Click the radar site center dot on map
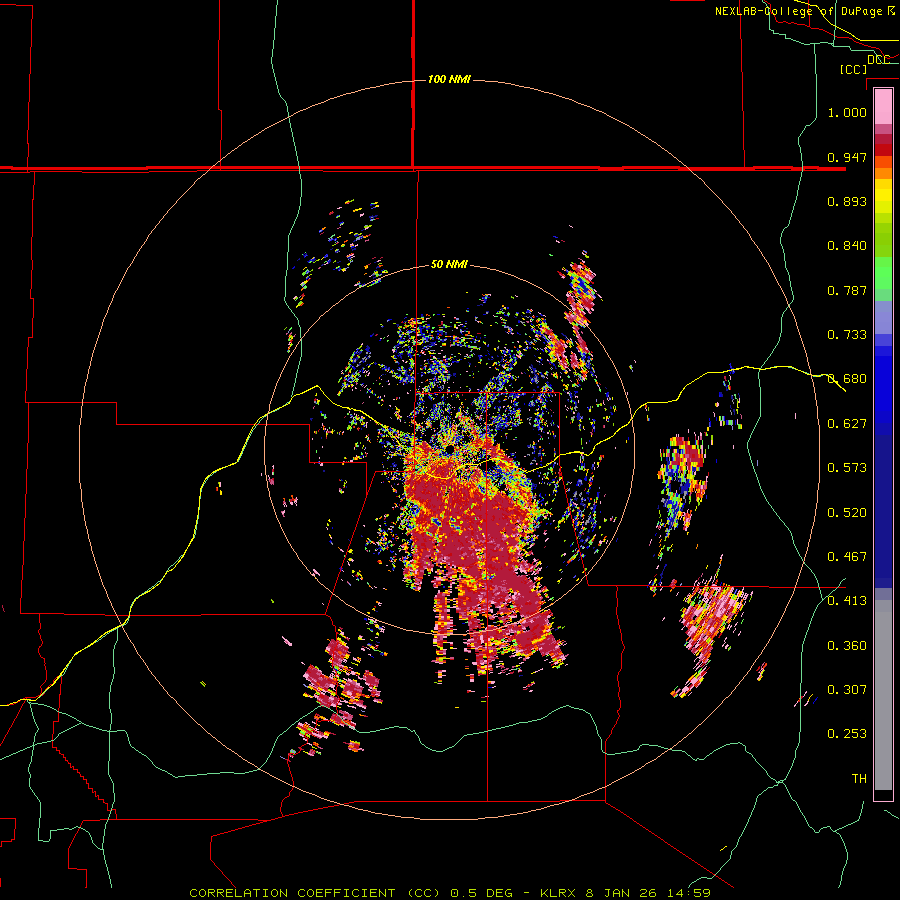 [x=449, y=449]
